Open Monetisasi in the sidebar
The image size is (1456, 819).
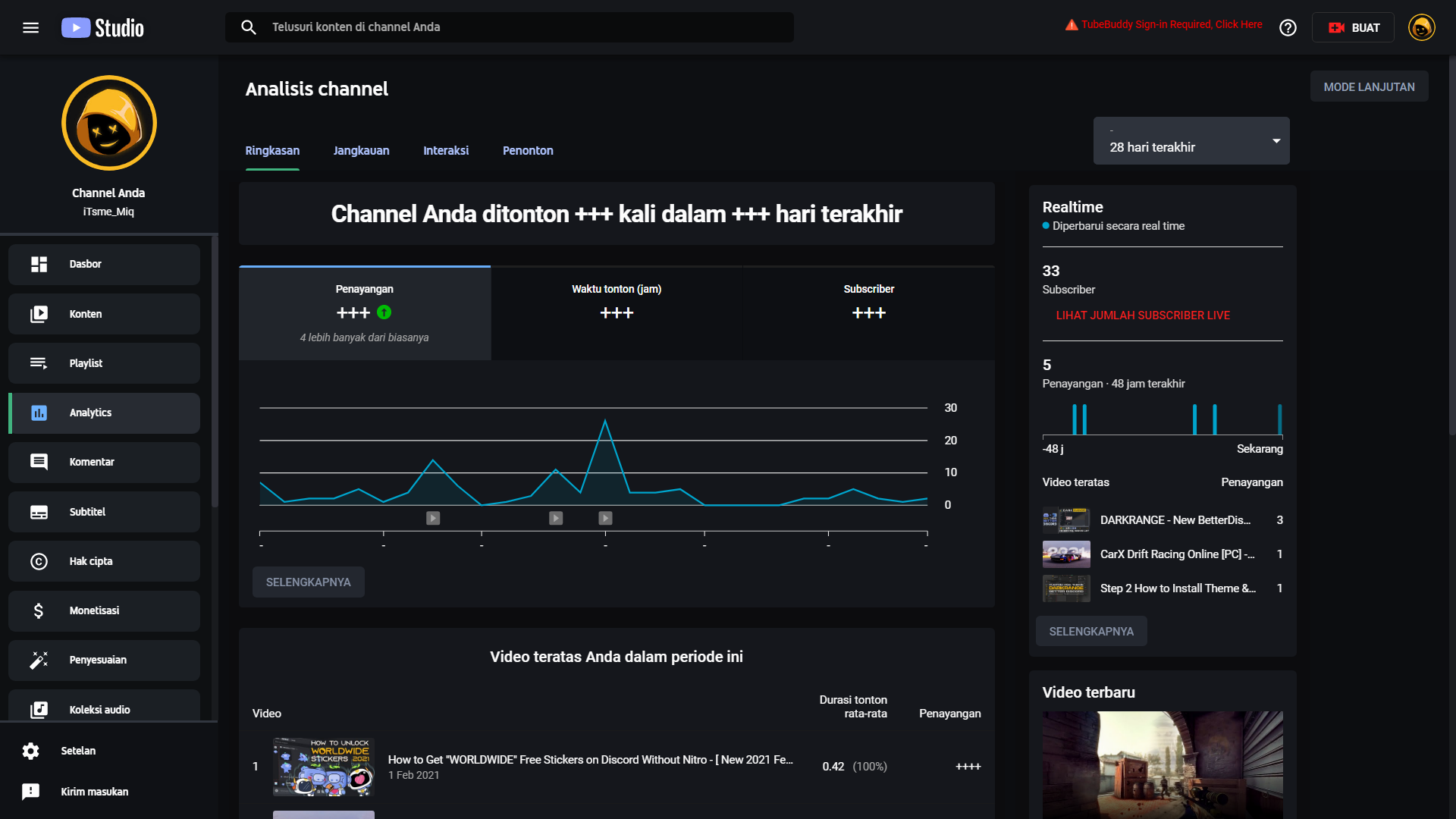pos(104,611)
